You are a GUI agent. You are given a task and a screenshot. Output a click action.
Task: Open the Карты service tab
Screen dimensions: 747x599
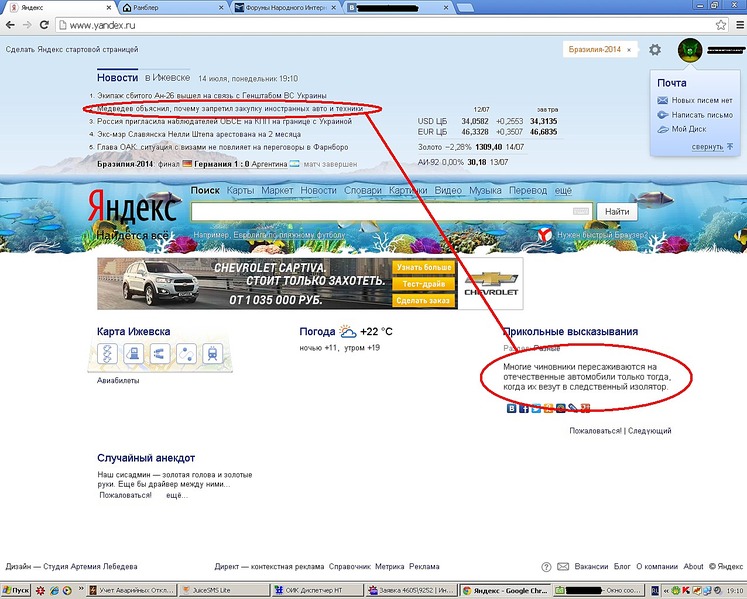pos(240,190)
